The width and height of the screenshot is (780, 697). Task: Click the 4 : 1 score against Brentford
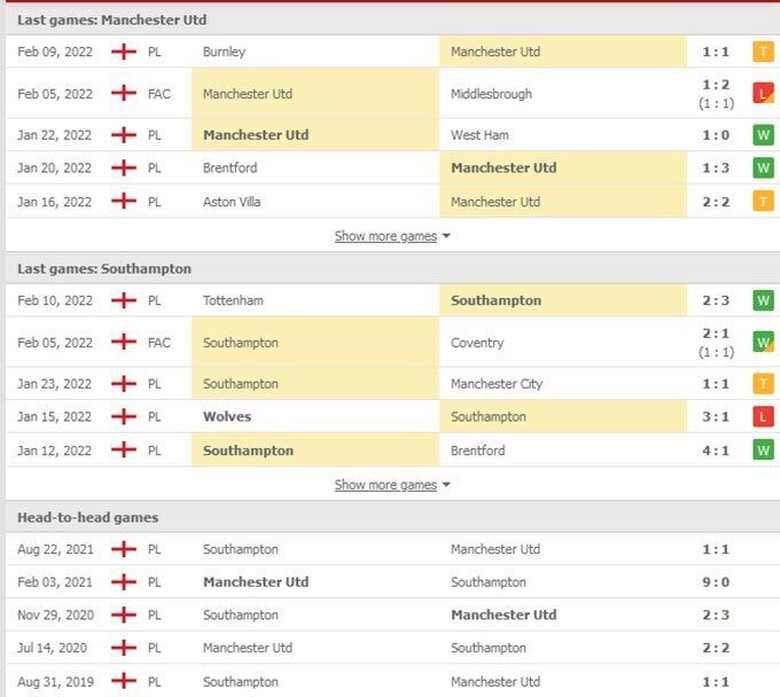(715, 450)
